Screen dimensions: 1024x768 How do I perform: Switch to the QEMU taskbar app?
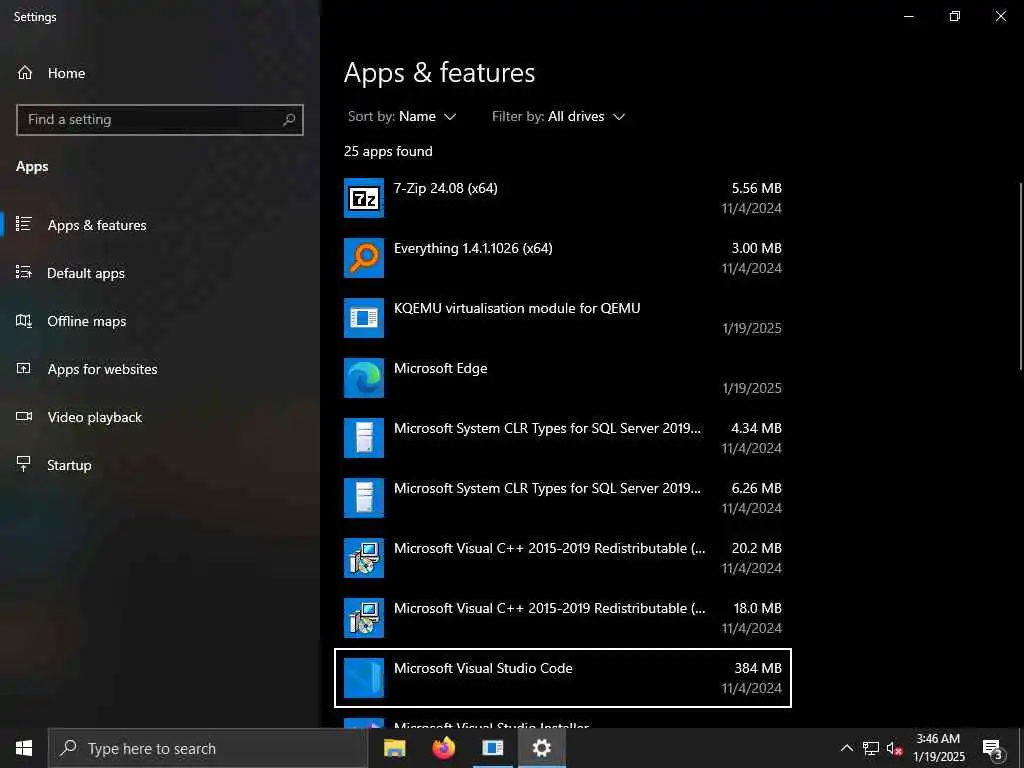(492, 748)
